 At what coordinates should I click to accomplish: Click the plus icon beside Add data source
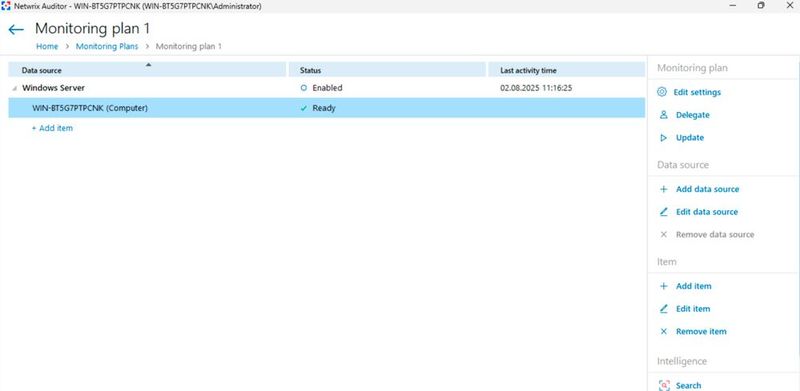point(663,189)
